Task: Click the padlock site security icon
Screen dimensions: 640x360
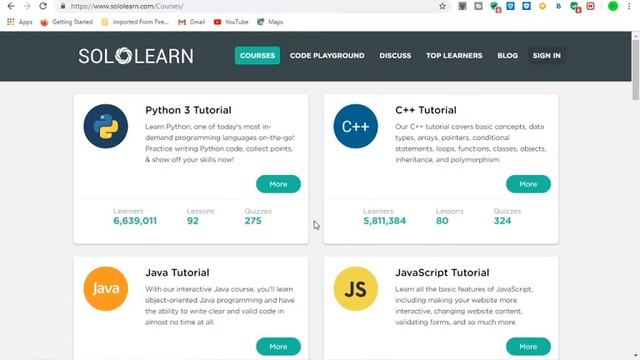Action: [x=63, y=6]
